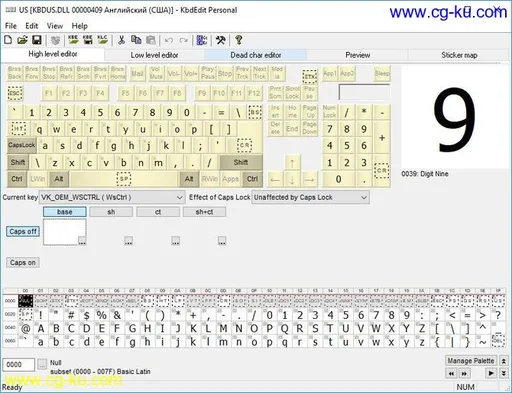
Task: Toggle the Caps on state button
Action: (x=23, y=263)
